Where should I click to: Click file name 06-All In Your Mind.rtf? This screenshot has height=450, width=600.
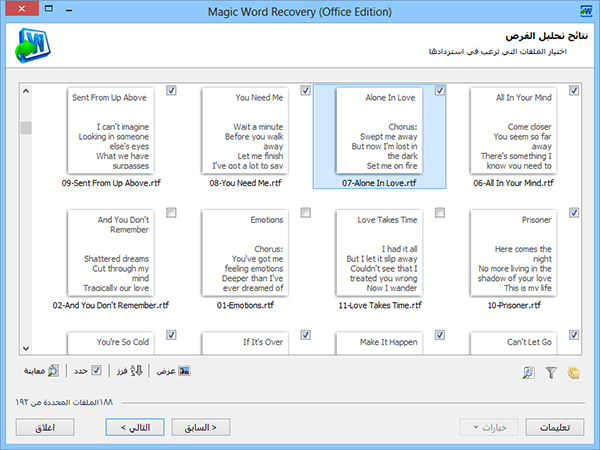(x=514, y=183)
